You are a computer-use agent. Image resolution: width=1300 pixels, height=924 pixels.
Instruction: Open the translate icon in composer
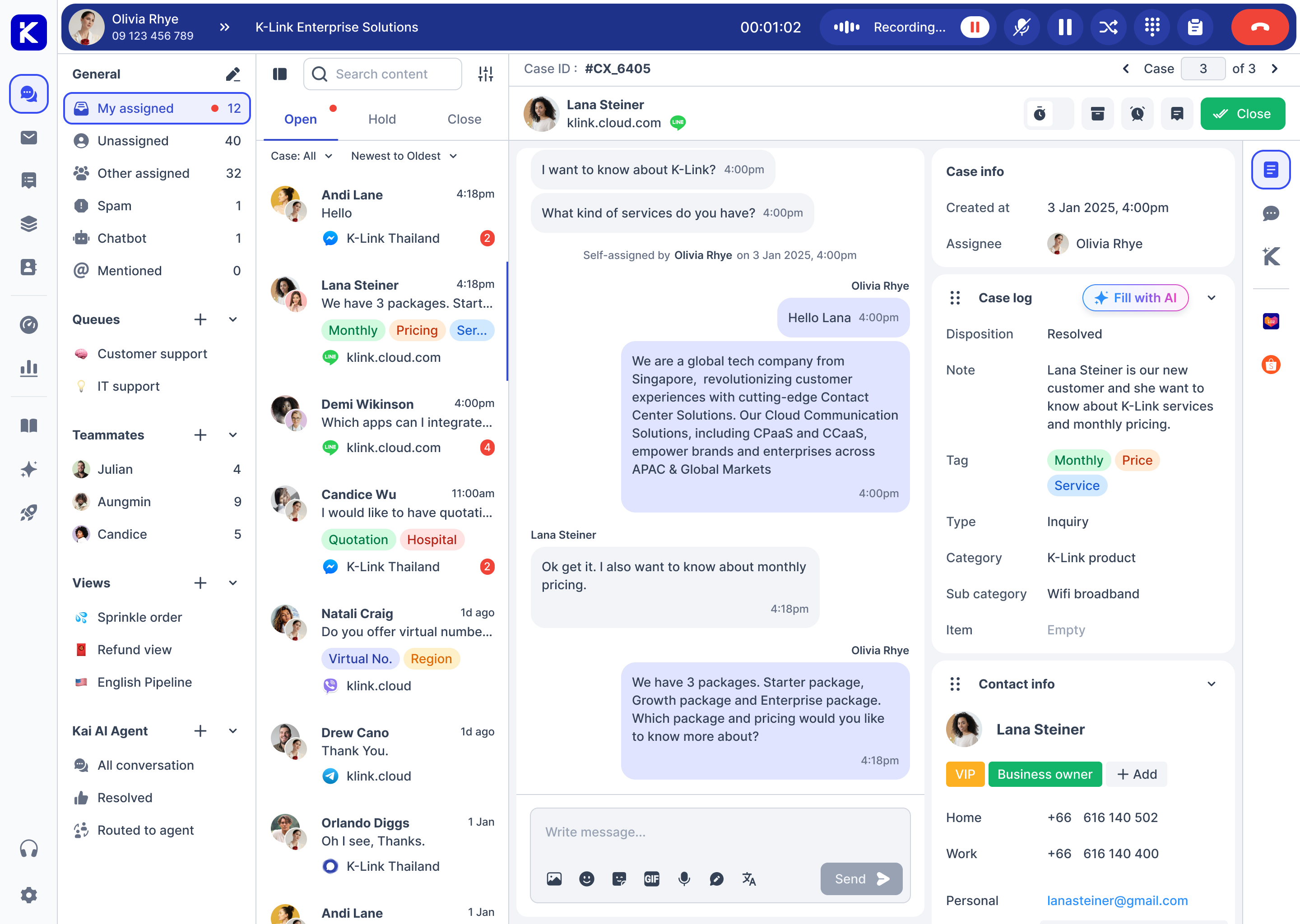pos(748,879)
